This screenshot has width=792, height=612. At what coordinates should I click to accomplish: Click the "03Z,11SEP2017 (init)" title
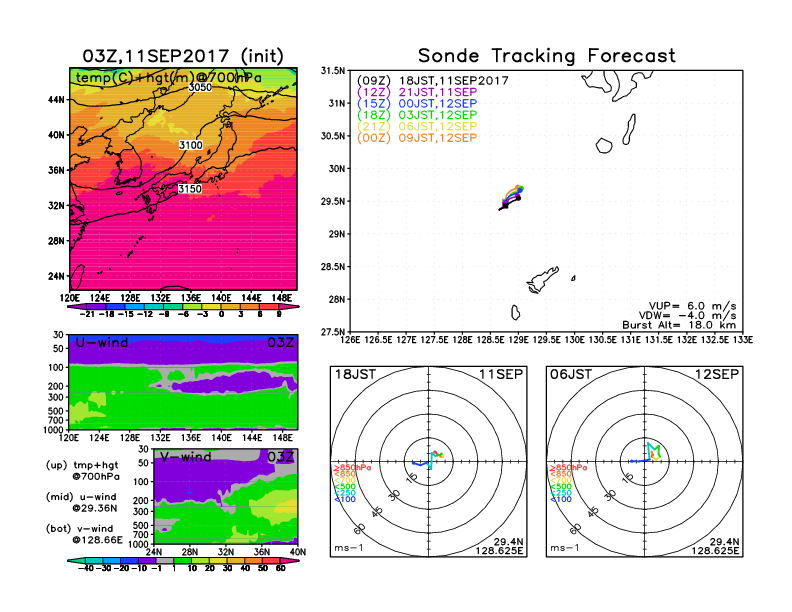[183, 56]
